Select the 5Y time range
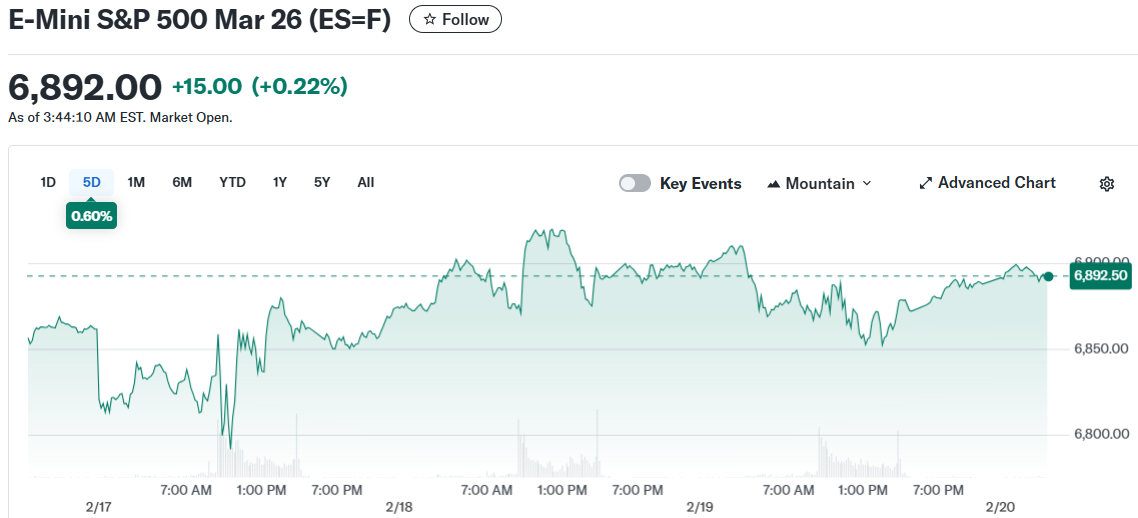The height and width of the screenshot is (518, 1138). 322,183
